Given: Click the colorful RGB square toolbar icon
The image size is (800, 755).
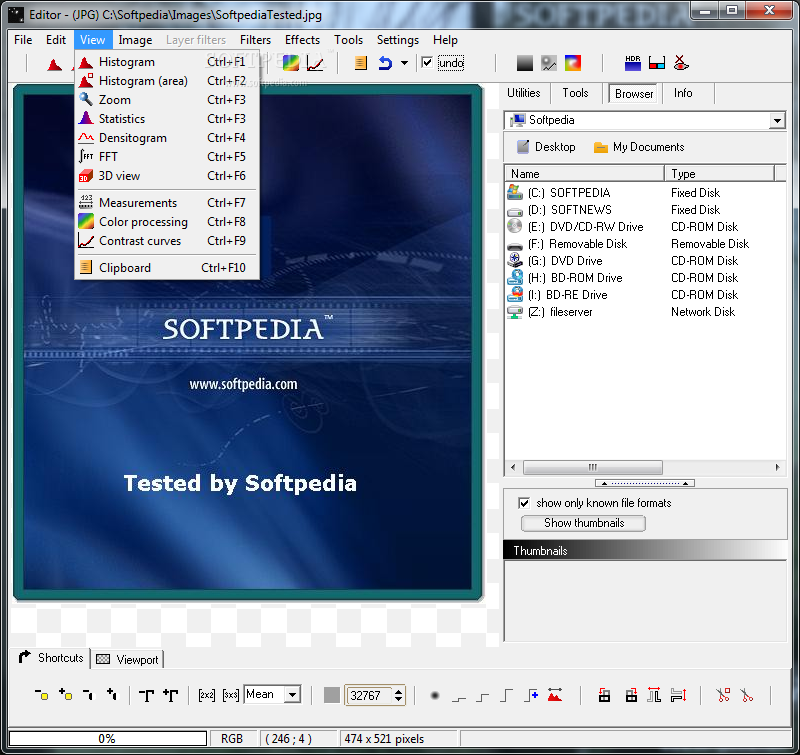Looking at the screenshot, I should pyautogui.click(x=573, y=63).
